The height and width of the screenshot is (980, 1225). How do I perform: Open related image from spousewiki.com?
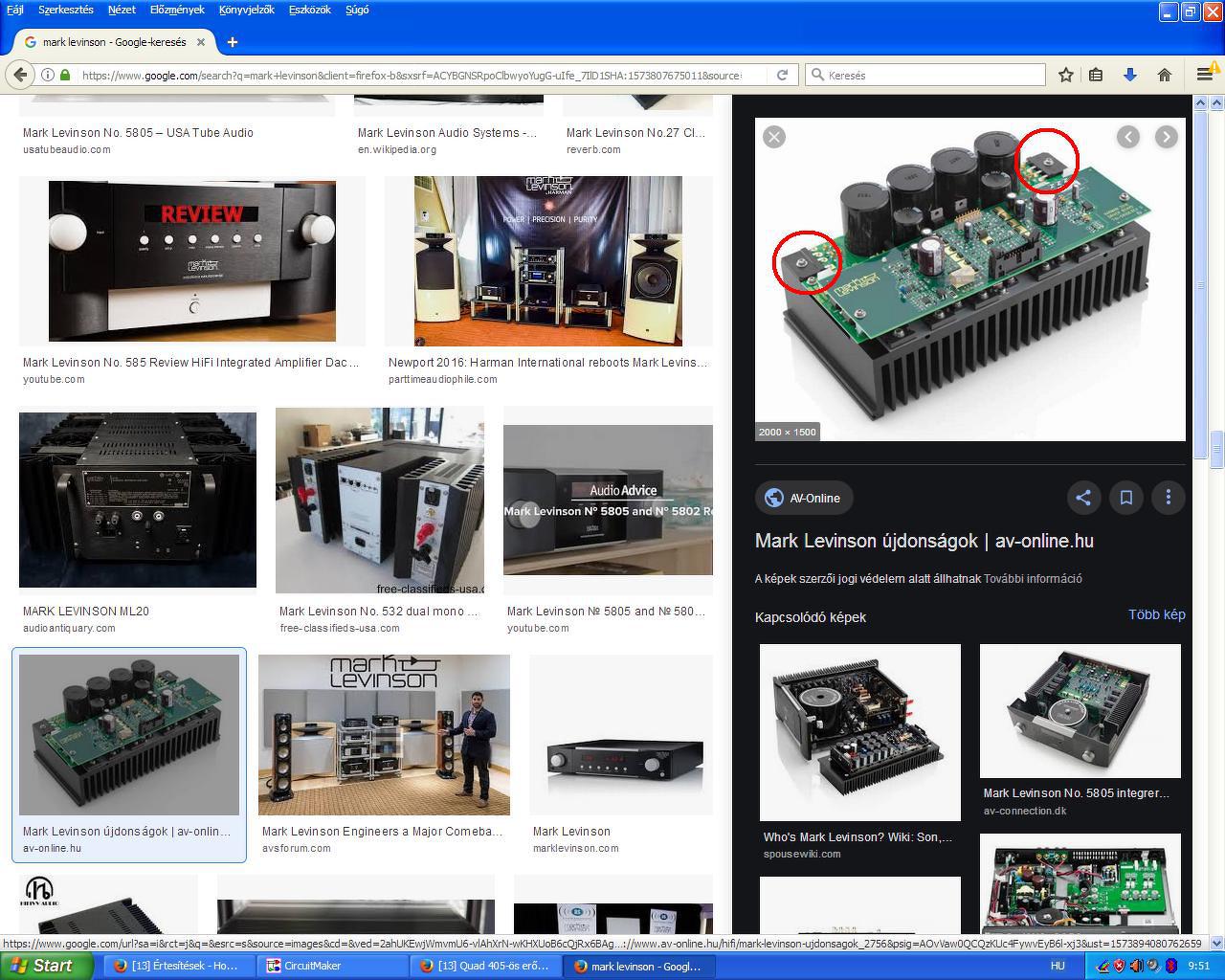pyautogui.click(x=860, y=732)
